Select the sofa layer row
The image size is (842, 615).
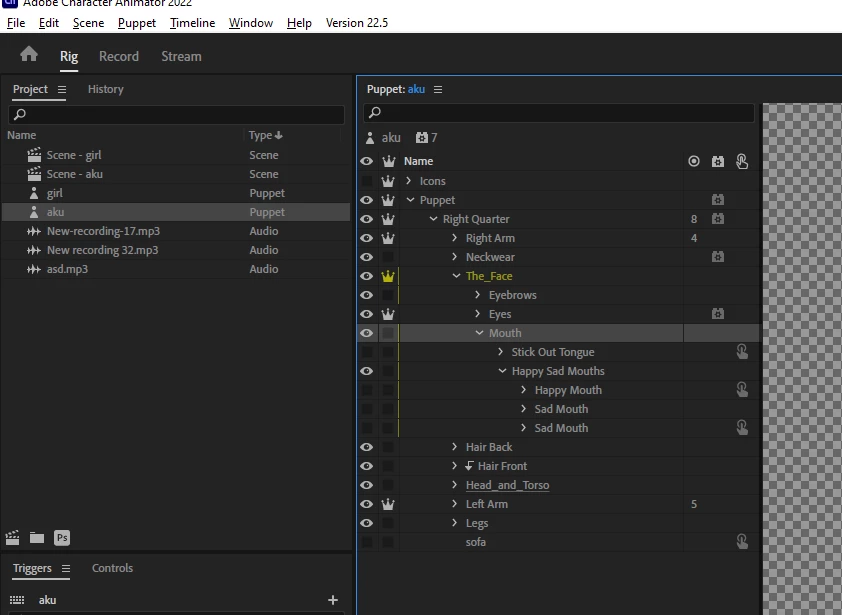(558, 542)
